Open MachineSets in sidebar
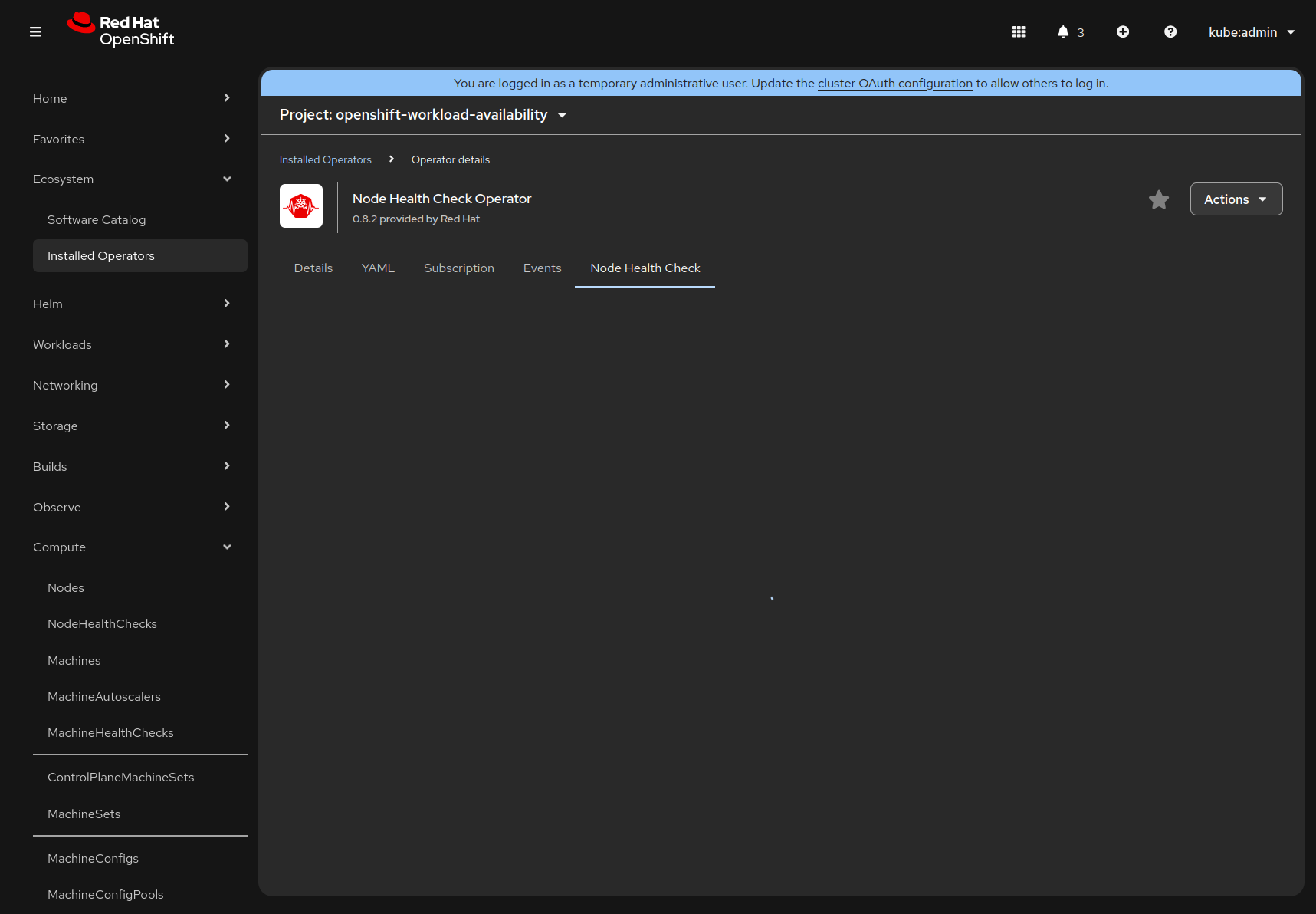1316x914 pixels. click(140, 814)
